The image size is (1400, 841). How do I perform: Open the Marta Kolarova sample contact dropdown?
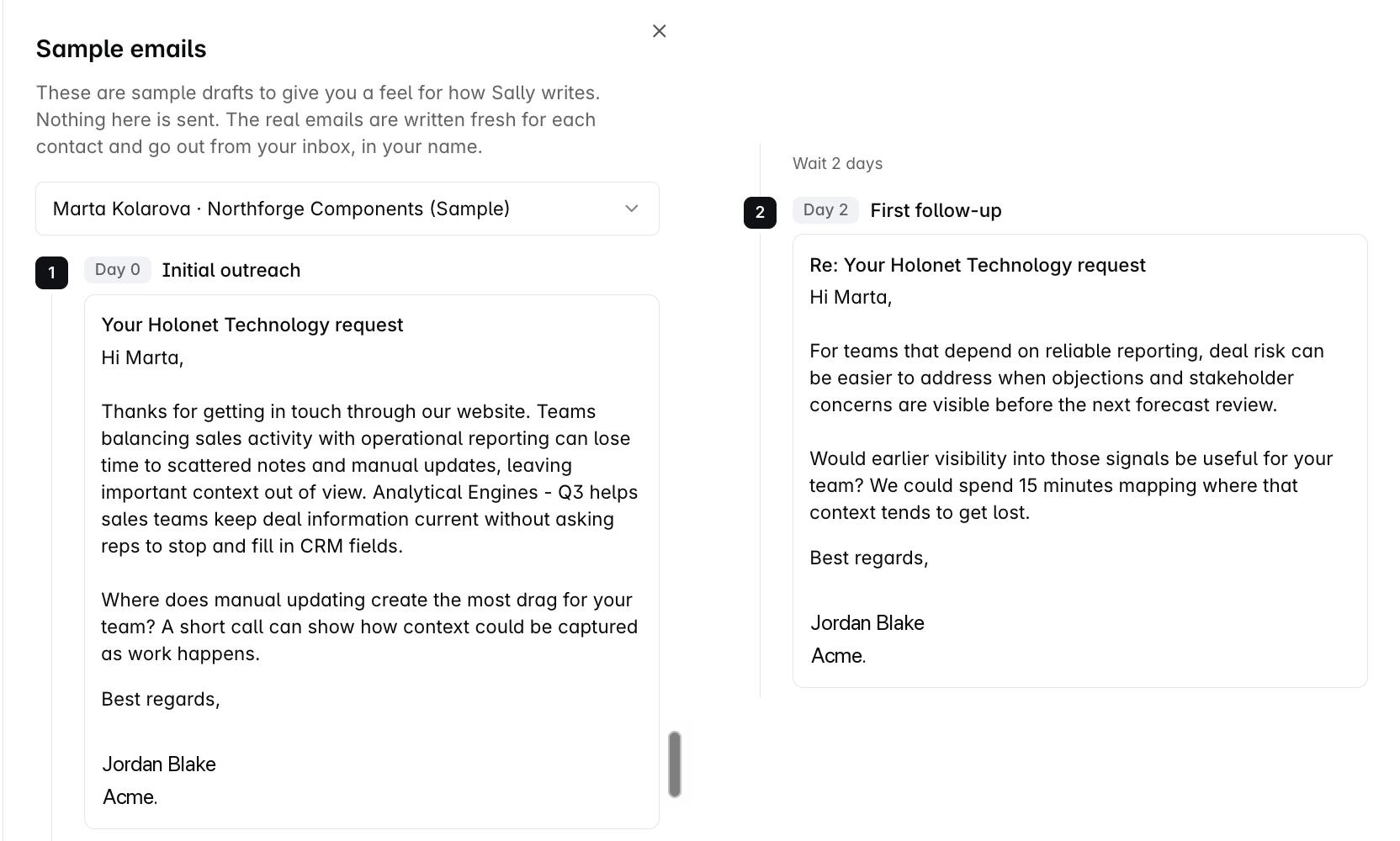pos(347,209)
